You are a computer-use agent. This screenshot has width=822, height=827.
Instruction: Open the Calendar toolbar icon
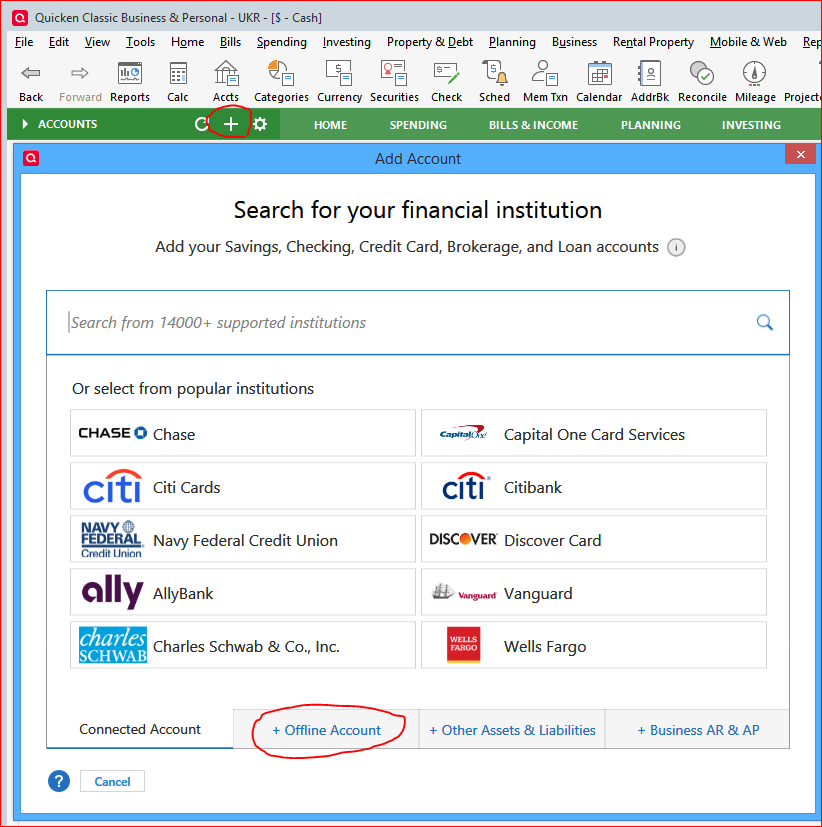pos(599,81)
